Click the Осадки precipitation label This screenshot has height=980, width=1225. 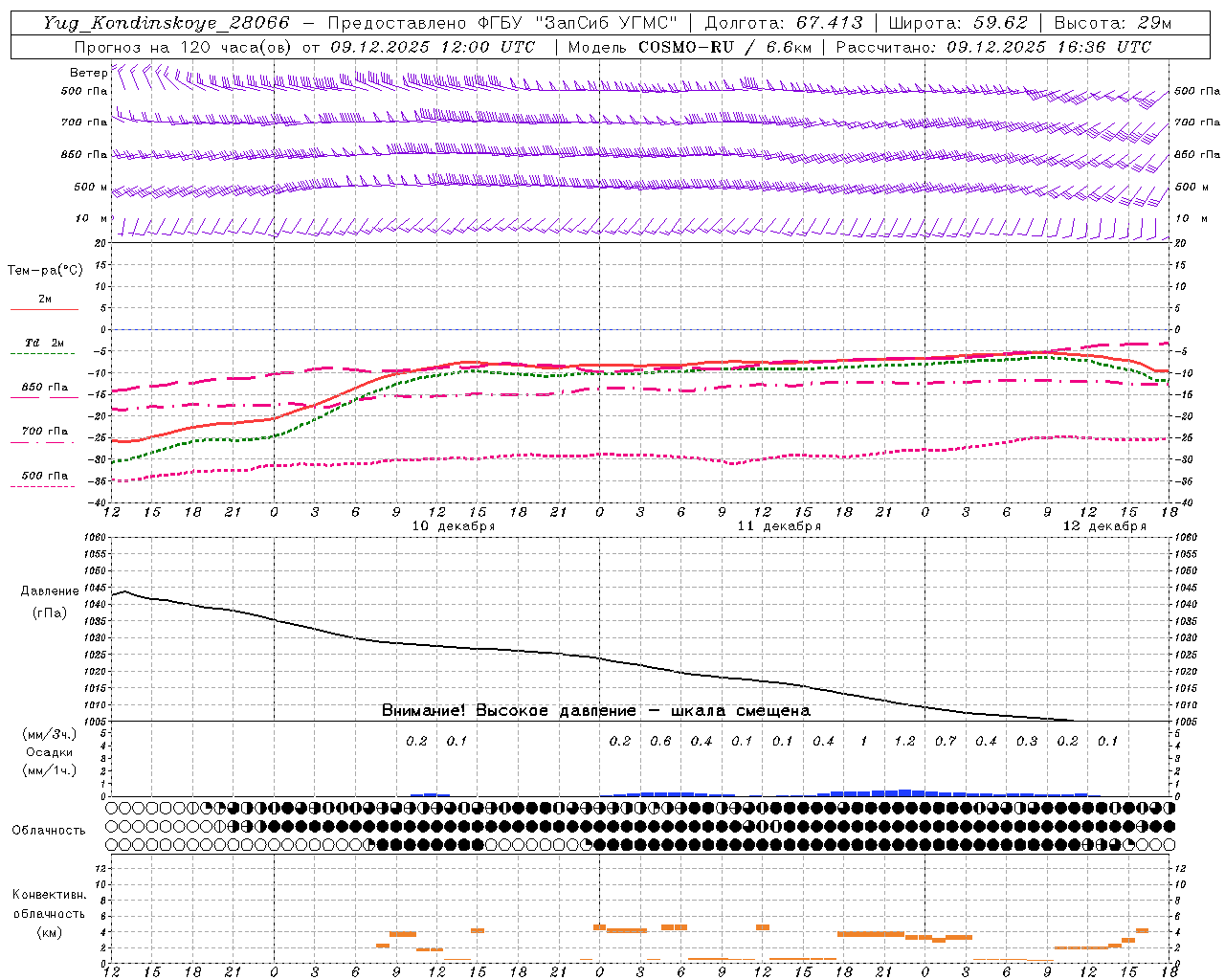click(49, 752)
